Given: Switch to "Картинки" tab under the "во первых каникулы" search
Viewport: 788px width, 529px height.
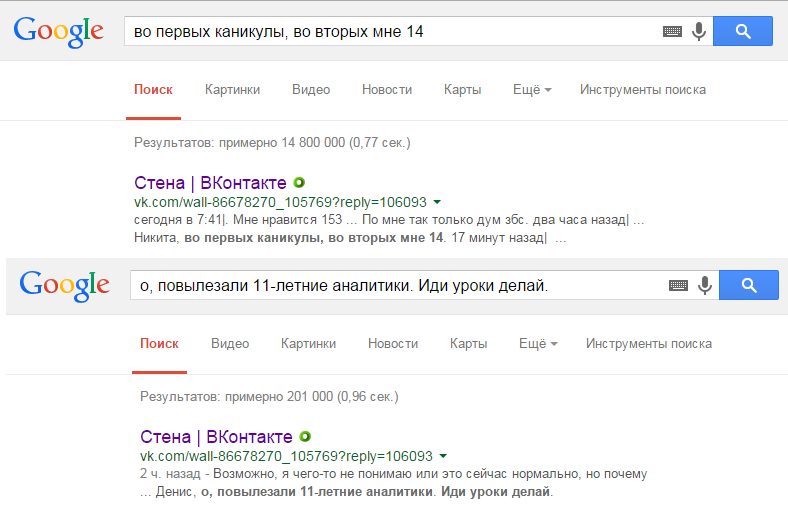Looking at the screenshot, I should tap(232, 90).
